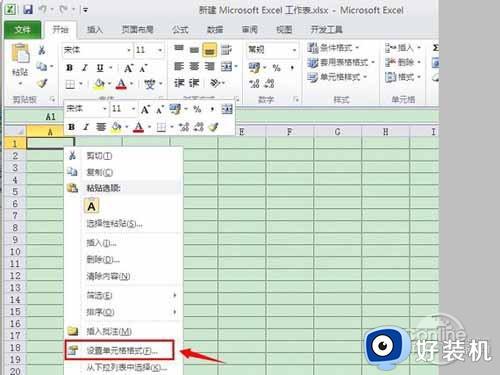This screenshot has width=500, height=375.
Task: Switch to the Formulas tab
Action: click(x=180, y=30)
